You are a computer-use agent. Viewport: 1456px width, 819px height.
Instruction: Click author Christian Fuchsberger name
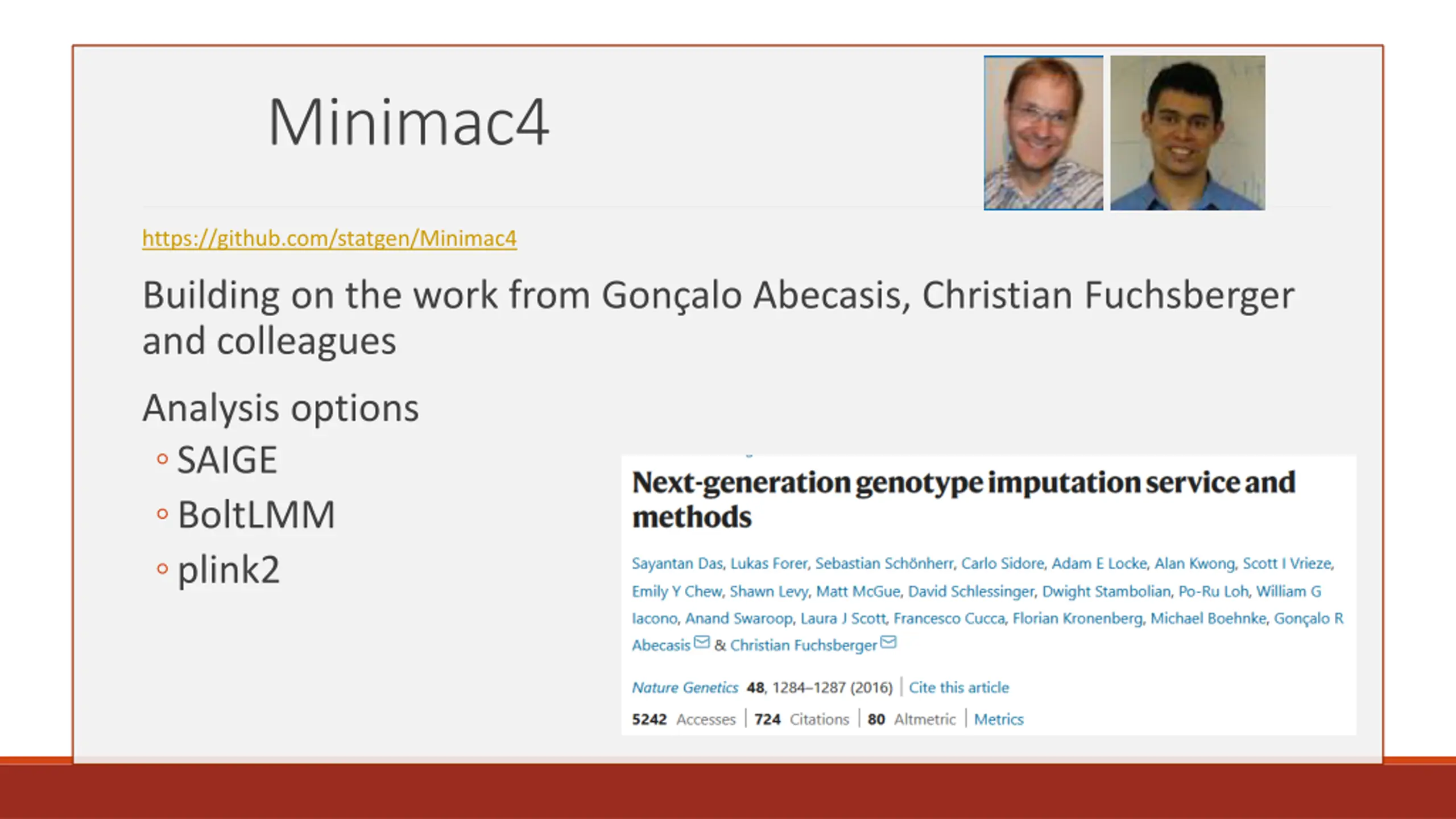(x=804, y=646)
